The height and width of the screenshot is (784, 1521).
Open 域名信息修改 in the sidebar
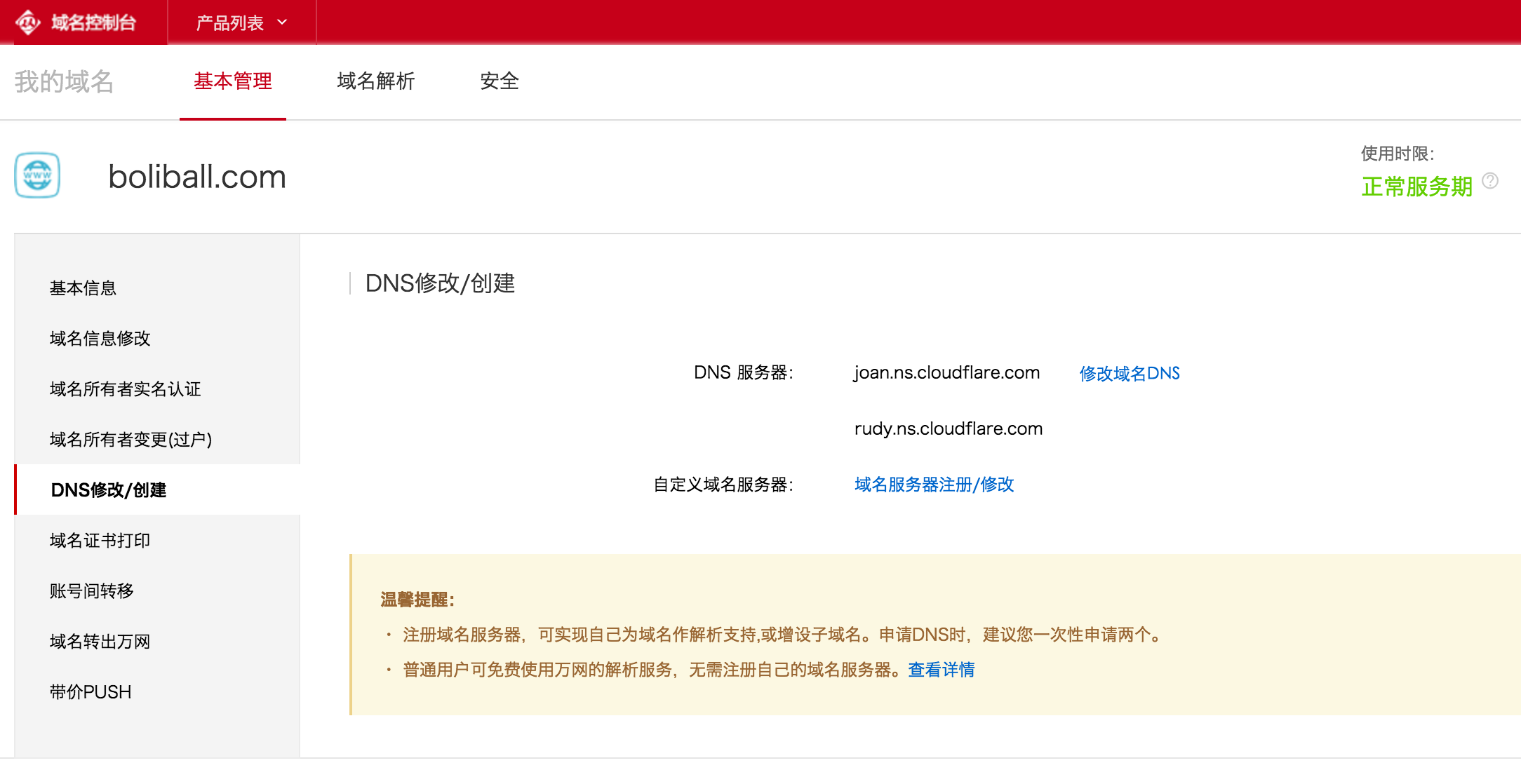(100, 339)
